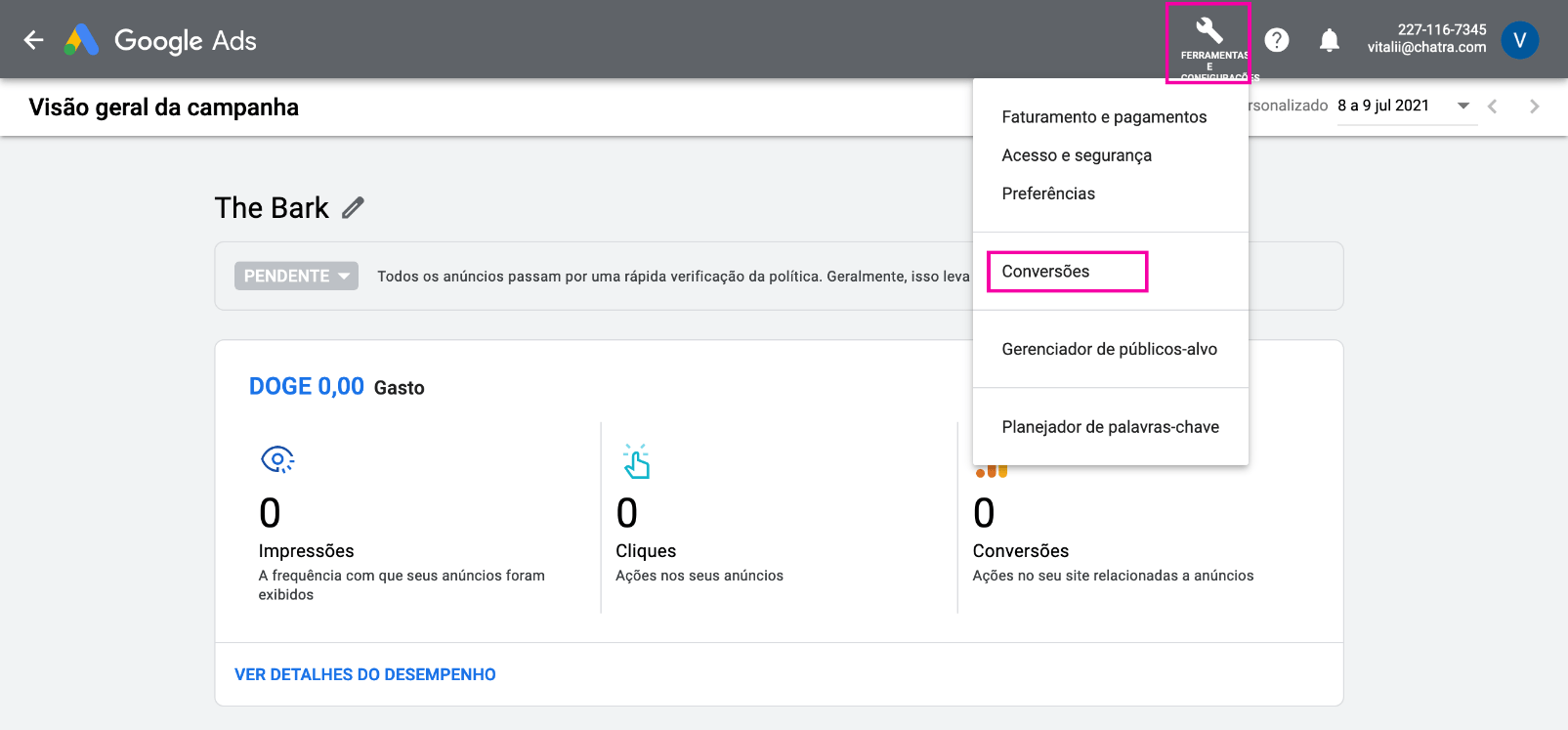
Task: Click the campaign title The Bark
Action: (x=272, y=207)
